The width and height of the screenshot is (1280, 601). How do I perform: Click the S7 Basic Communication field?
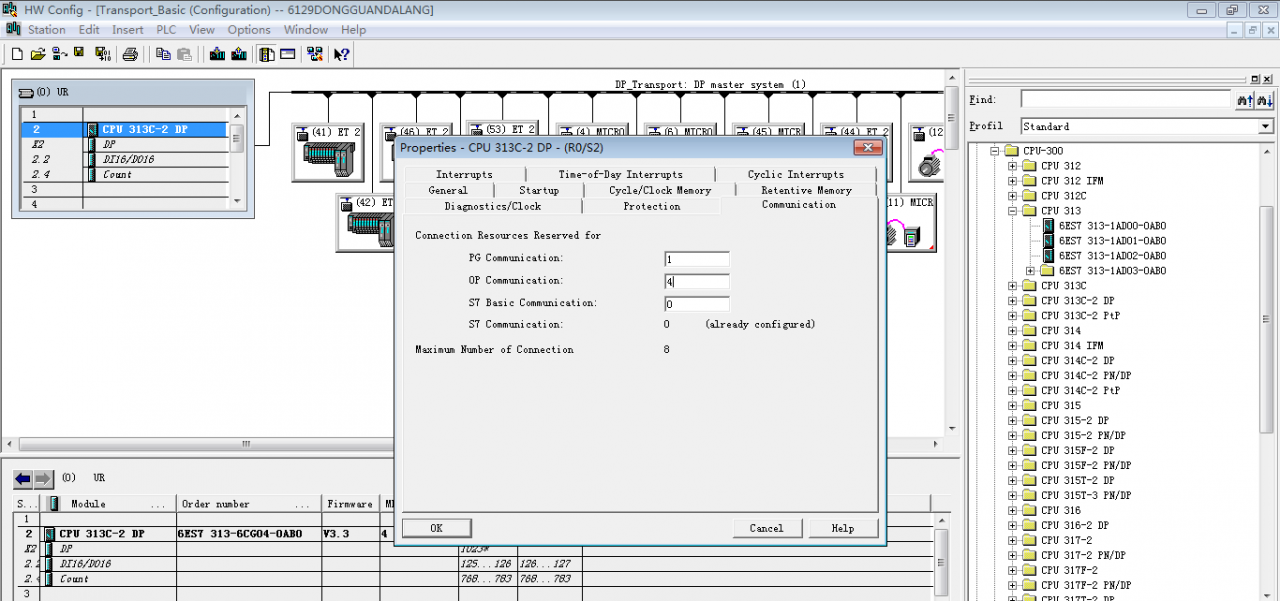(696, 303)
